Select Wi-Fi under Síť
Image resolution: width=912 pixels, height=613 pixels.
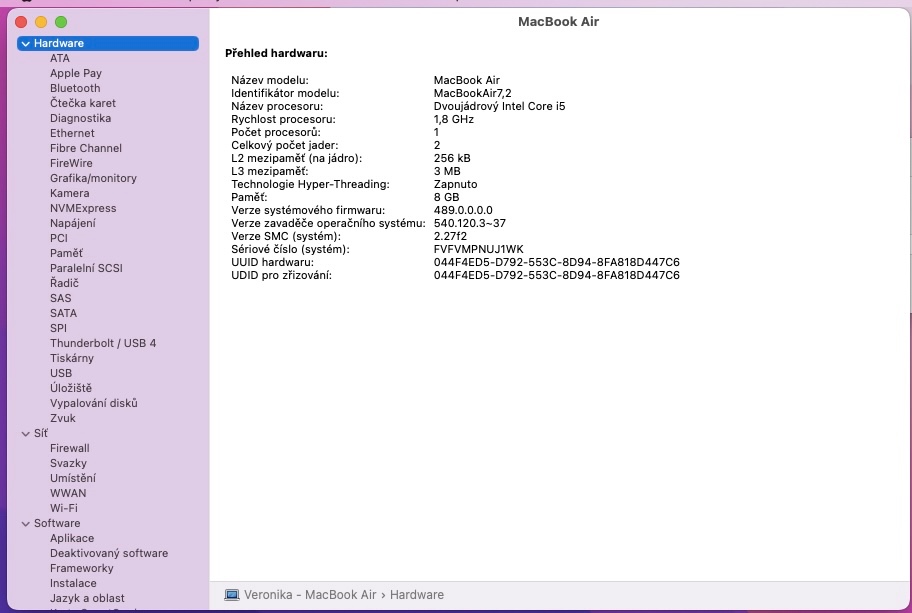coord(64,508)
